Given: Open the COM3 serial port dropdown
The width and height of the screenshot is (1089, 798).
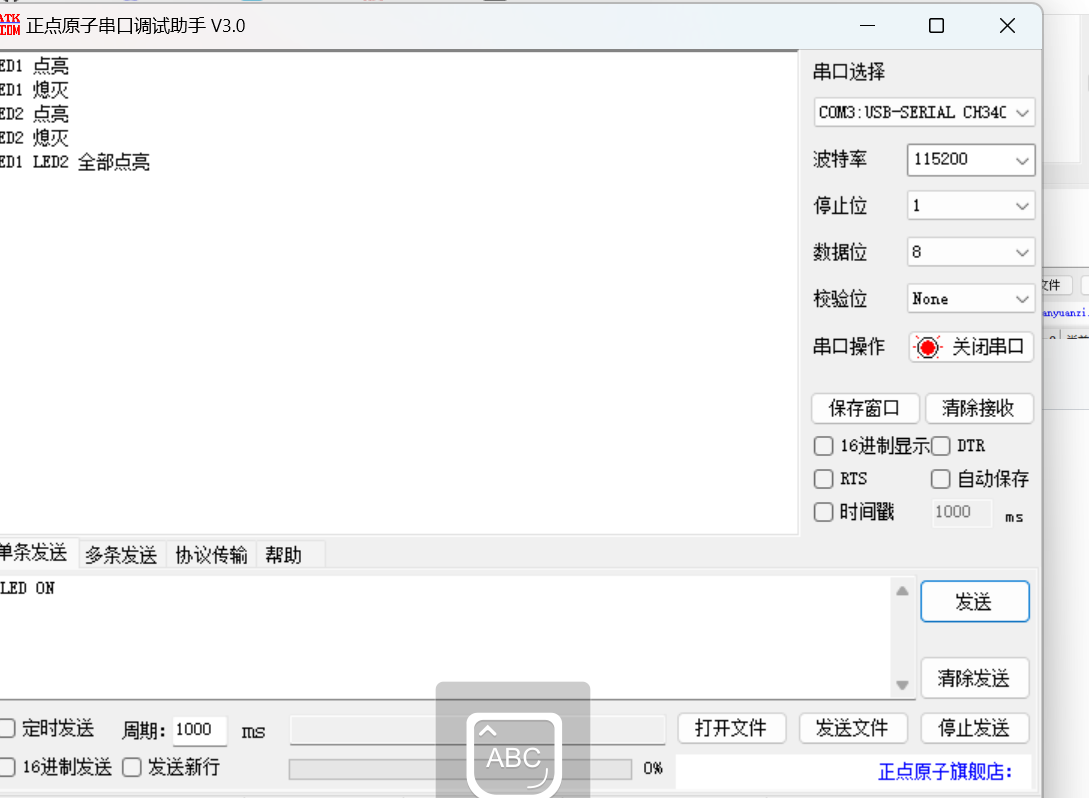Looking at the screenshot, I should [x=924, y=113].
